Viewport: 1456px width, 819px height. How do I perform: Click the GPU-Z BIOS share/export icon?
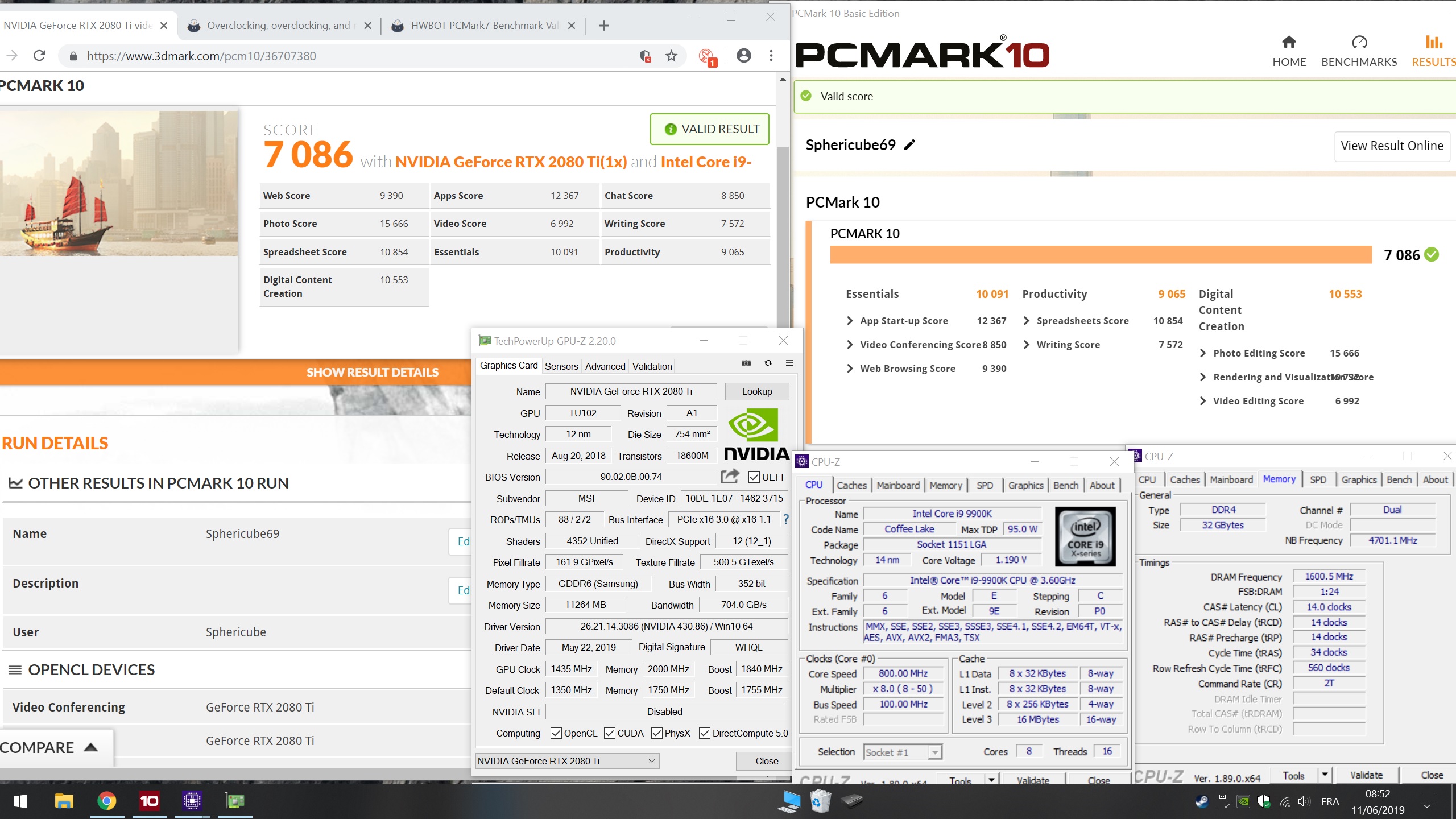point(730,476)
